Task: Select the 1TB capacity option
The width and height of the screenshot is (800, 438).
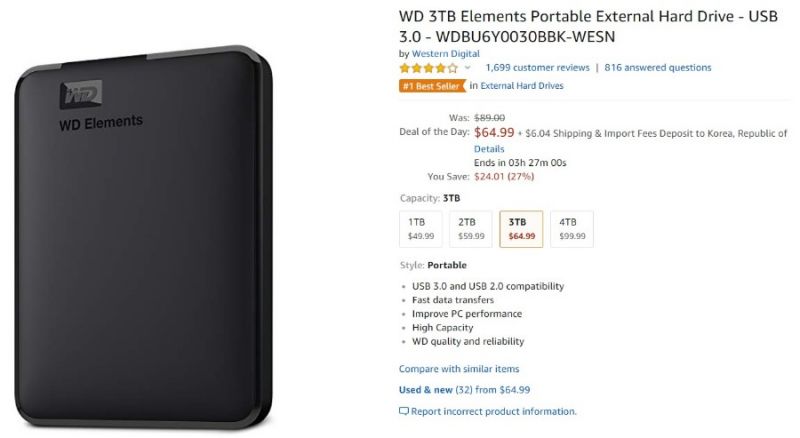Action: [x=421, y=228]
